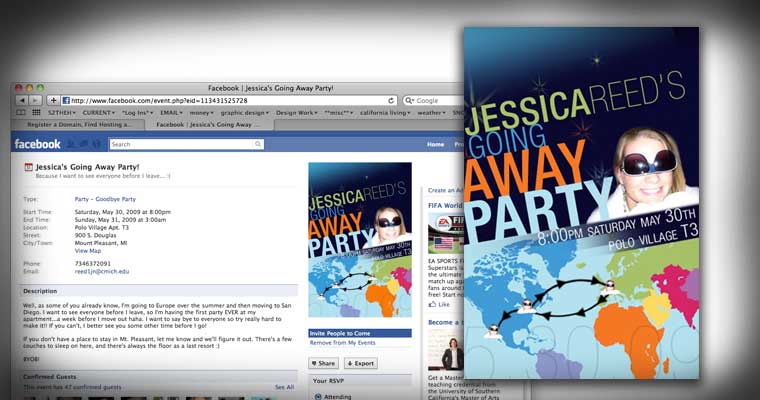The image size is (760, 400).
Task: Click the Facebook logo
Action: click(x=37, y=144)
